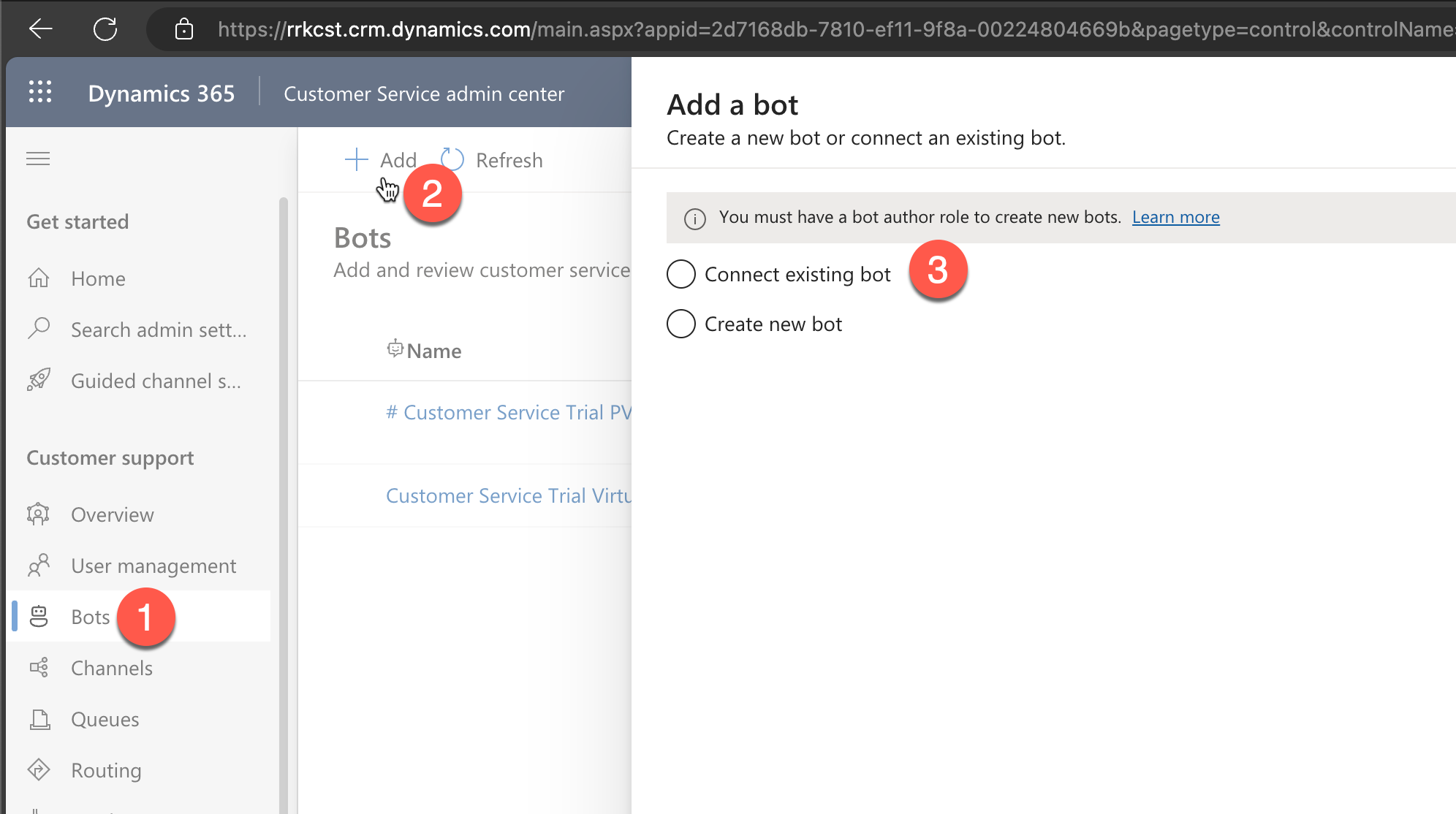Click the Home house icon in sidebar
The image size is (1456, 814).
39,278
